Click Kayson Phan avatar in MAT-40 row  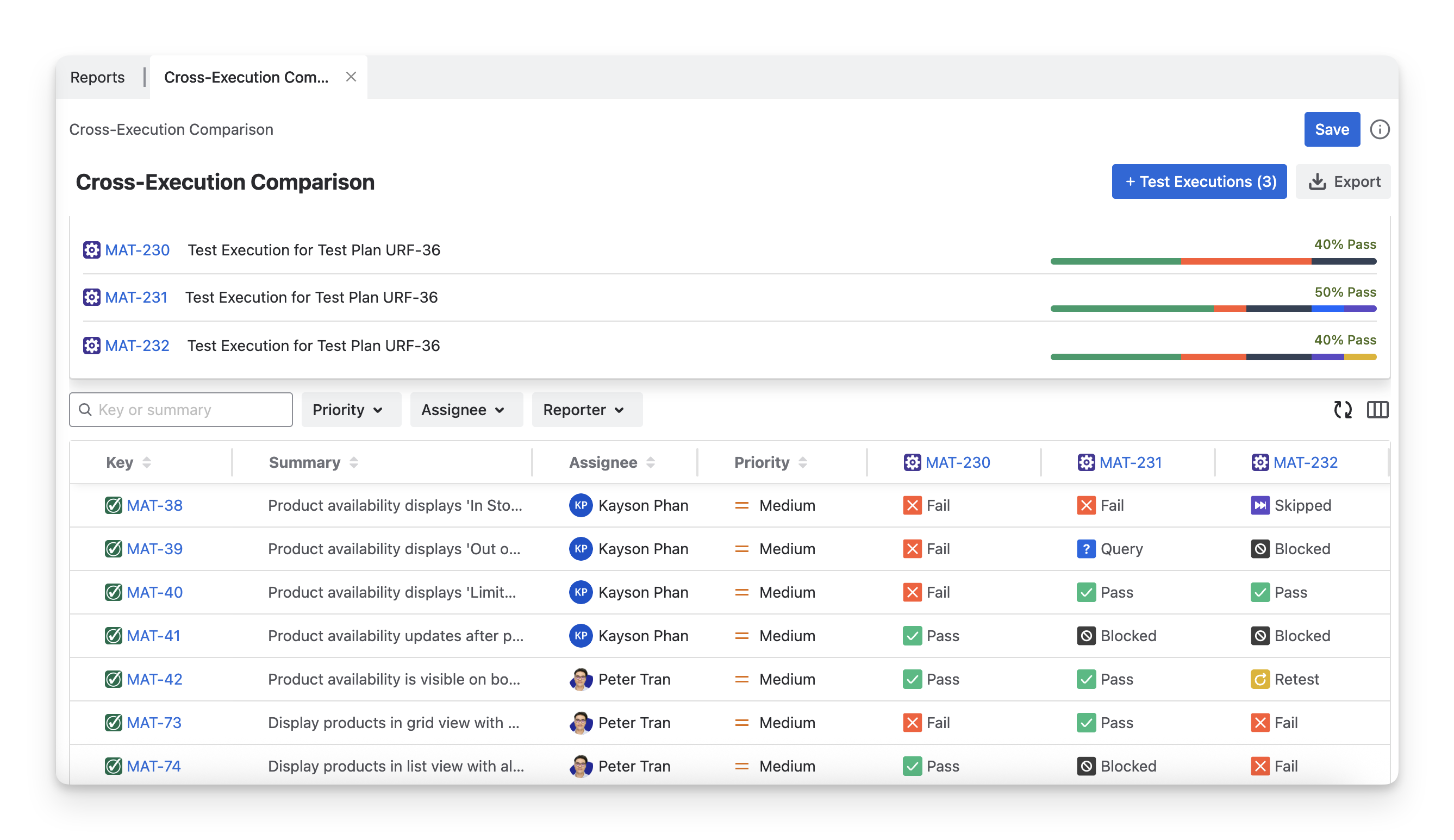(581, 592)
